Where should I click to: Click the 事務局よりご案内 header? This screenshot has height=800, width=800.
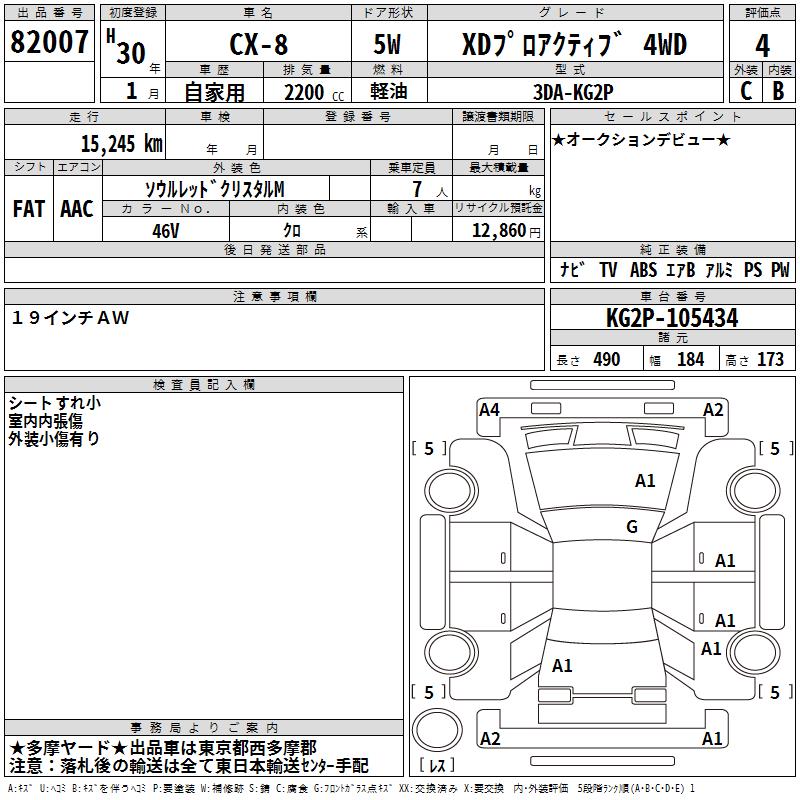(204, 728)
